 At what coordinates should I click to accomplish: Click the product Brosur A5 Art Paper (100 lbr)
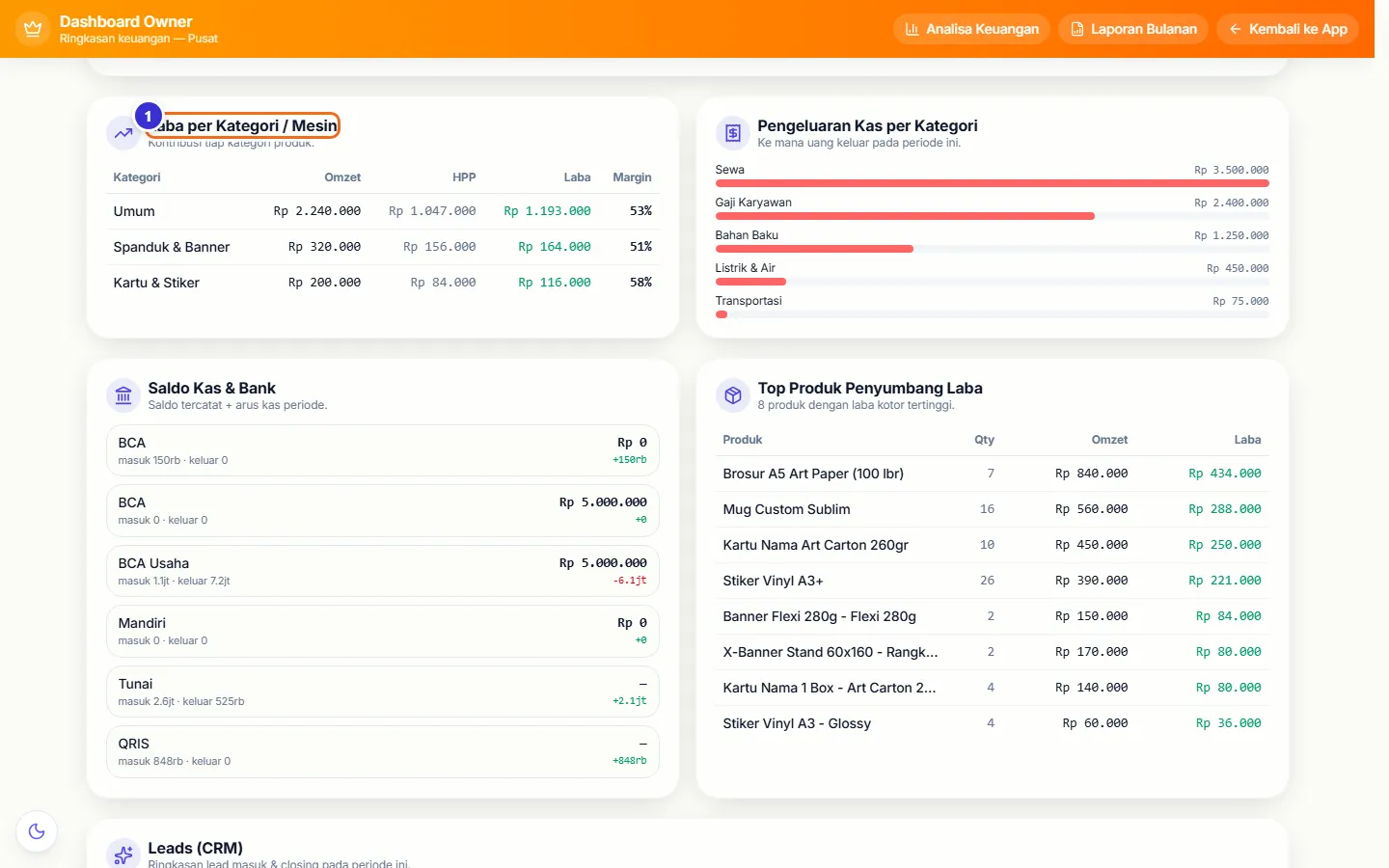pos(813,474)
